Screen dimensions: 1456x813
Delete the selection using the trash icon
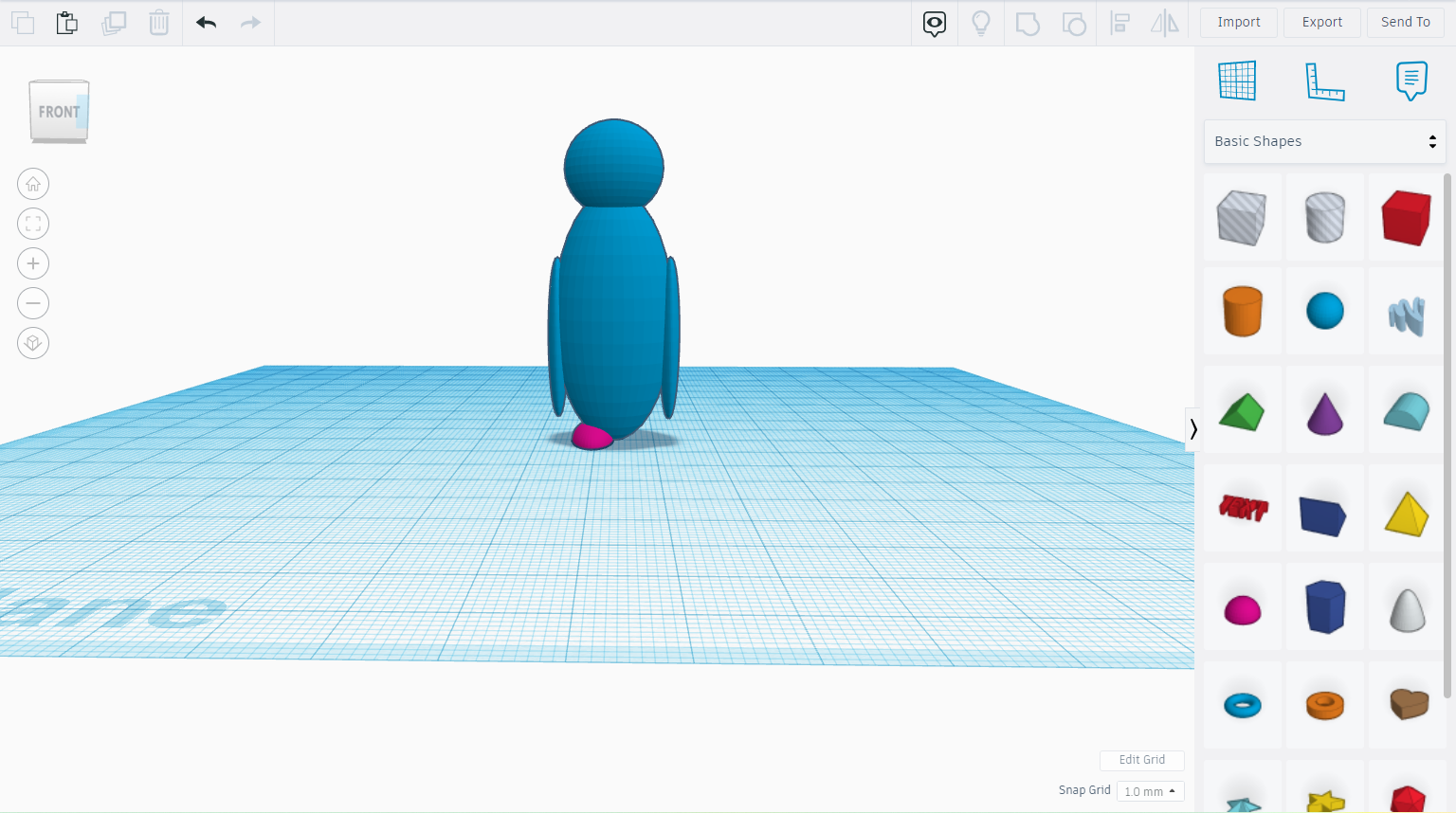[158, 22]
